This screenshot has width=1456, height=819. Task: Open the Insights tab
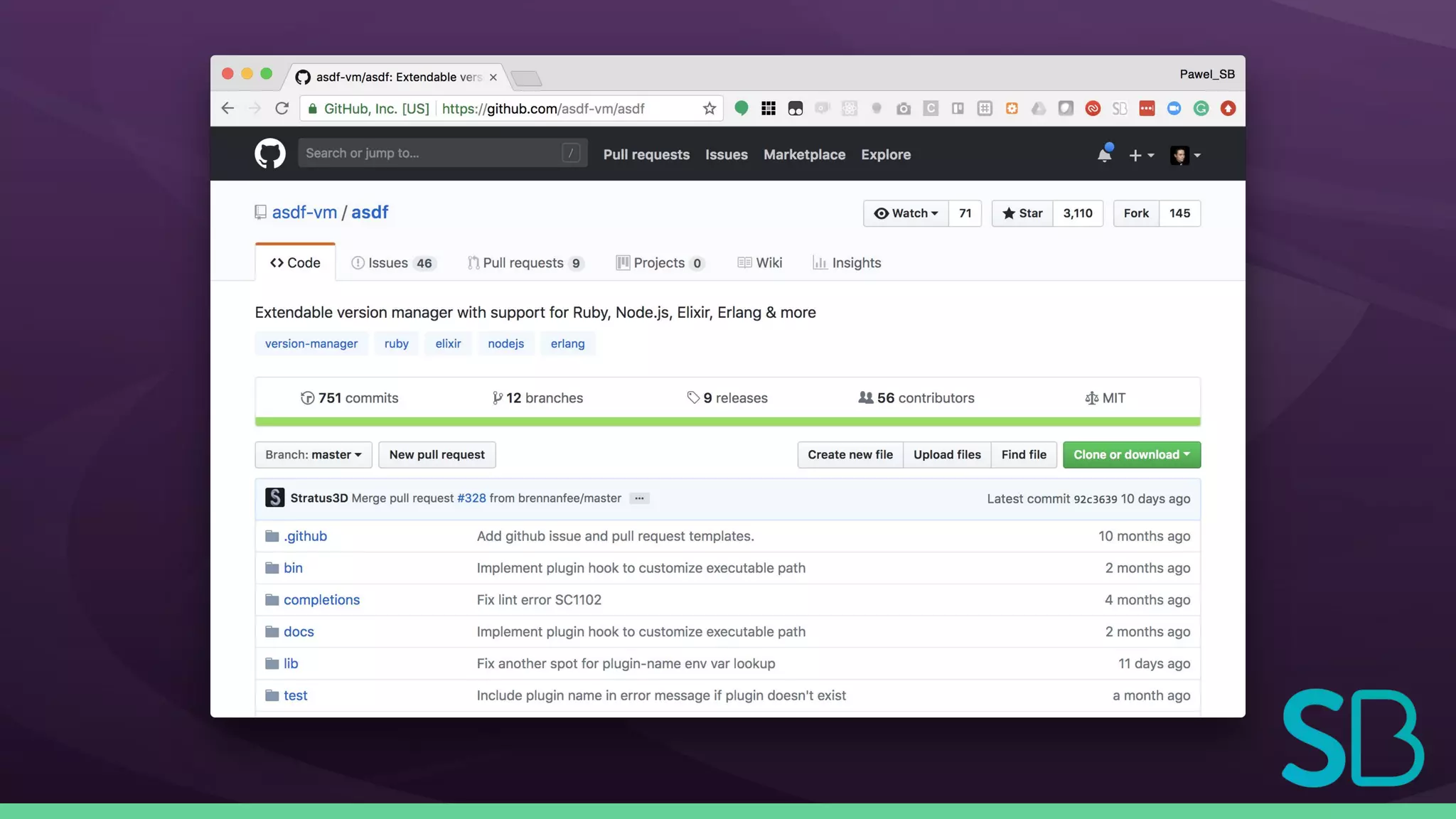tap(847, 263)
